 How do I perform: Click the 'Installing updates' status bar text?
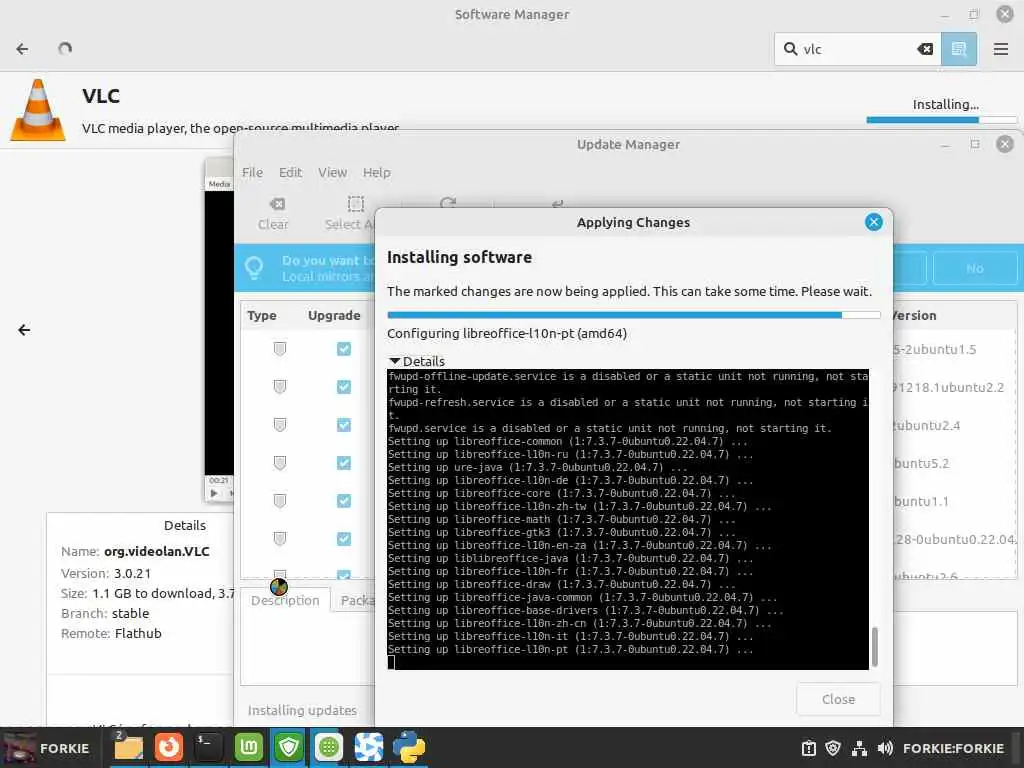click(x=302, y=710)
